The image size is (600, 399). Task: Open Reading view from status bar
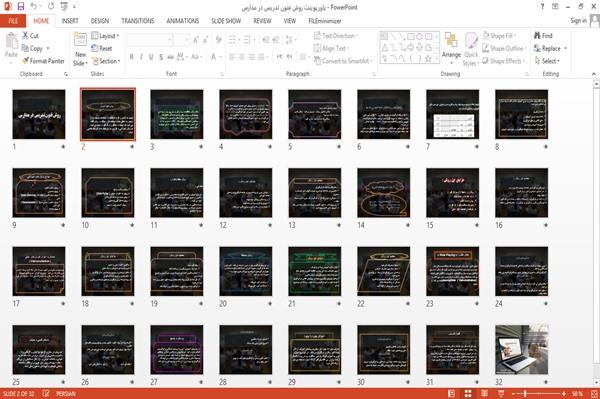(x=484, y=394)
